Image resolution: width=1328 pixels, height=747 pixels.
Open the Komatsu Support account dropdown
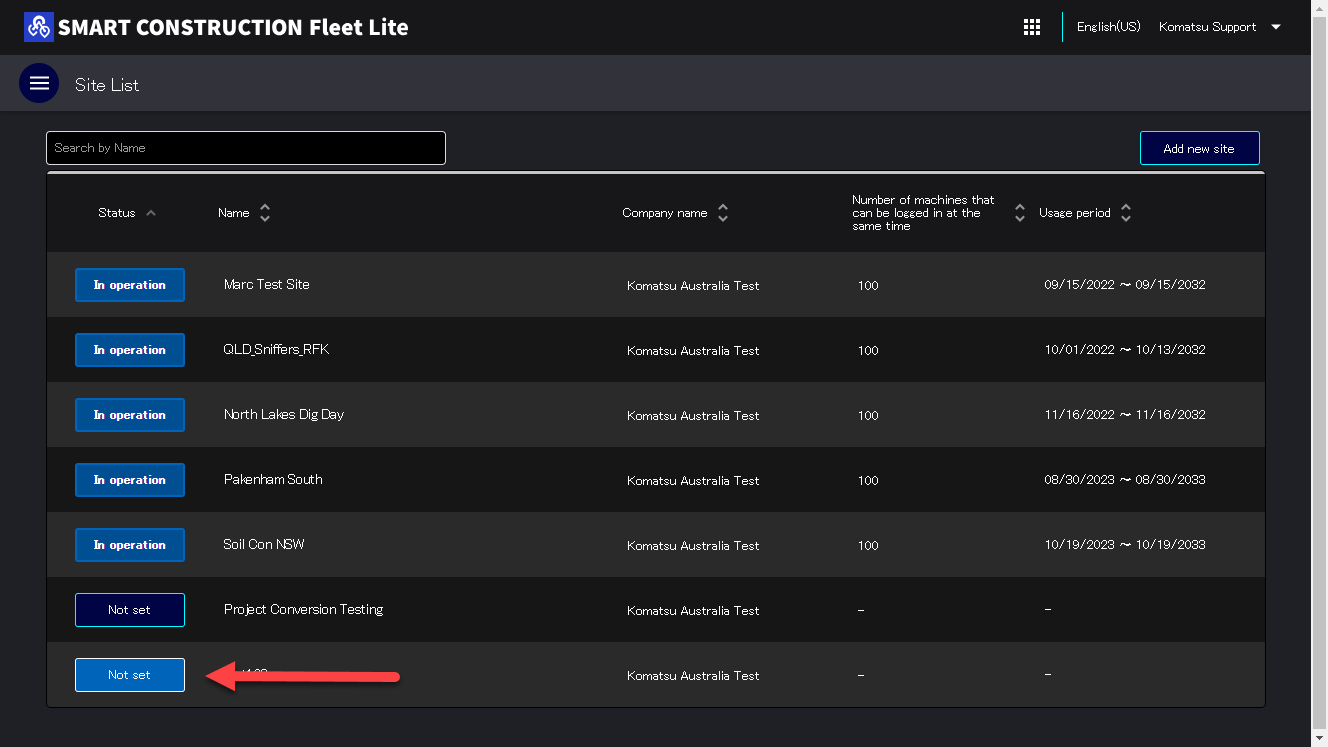coord(1220,27)
